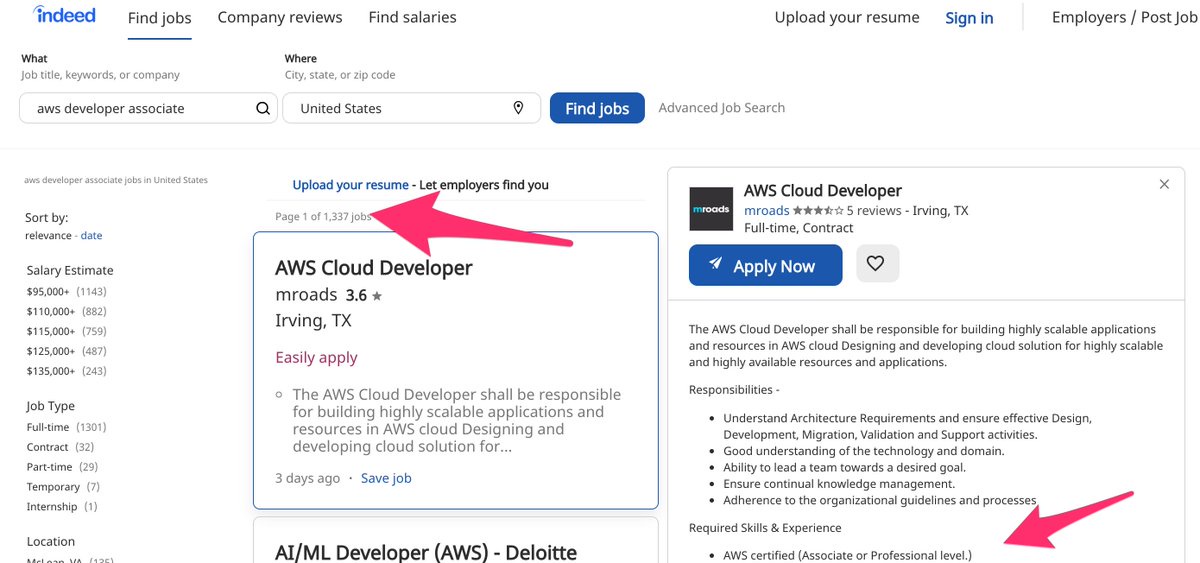The image size is (1200, 563).
Task: Click the mroads company logo
Action: [711, 209]
